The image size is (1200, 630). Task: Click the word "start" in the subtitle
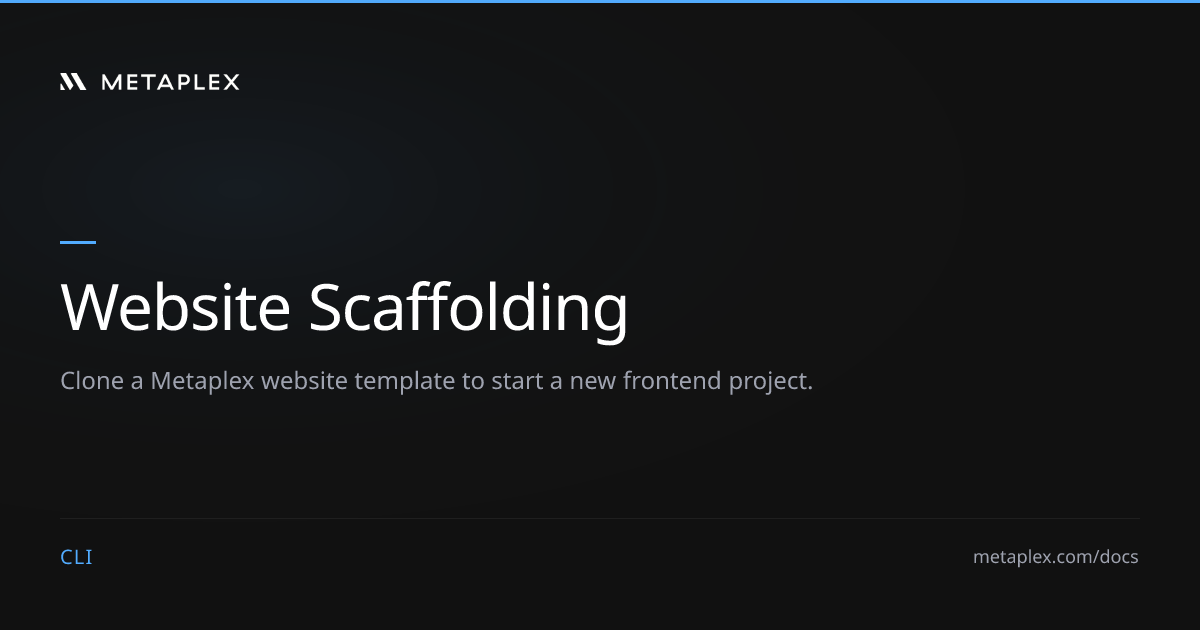(x=515, y=381)
